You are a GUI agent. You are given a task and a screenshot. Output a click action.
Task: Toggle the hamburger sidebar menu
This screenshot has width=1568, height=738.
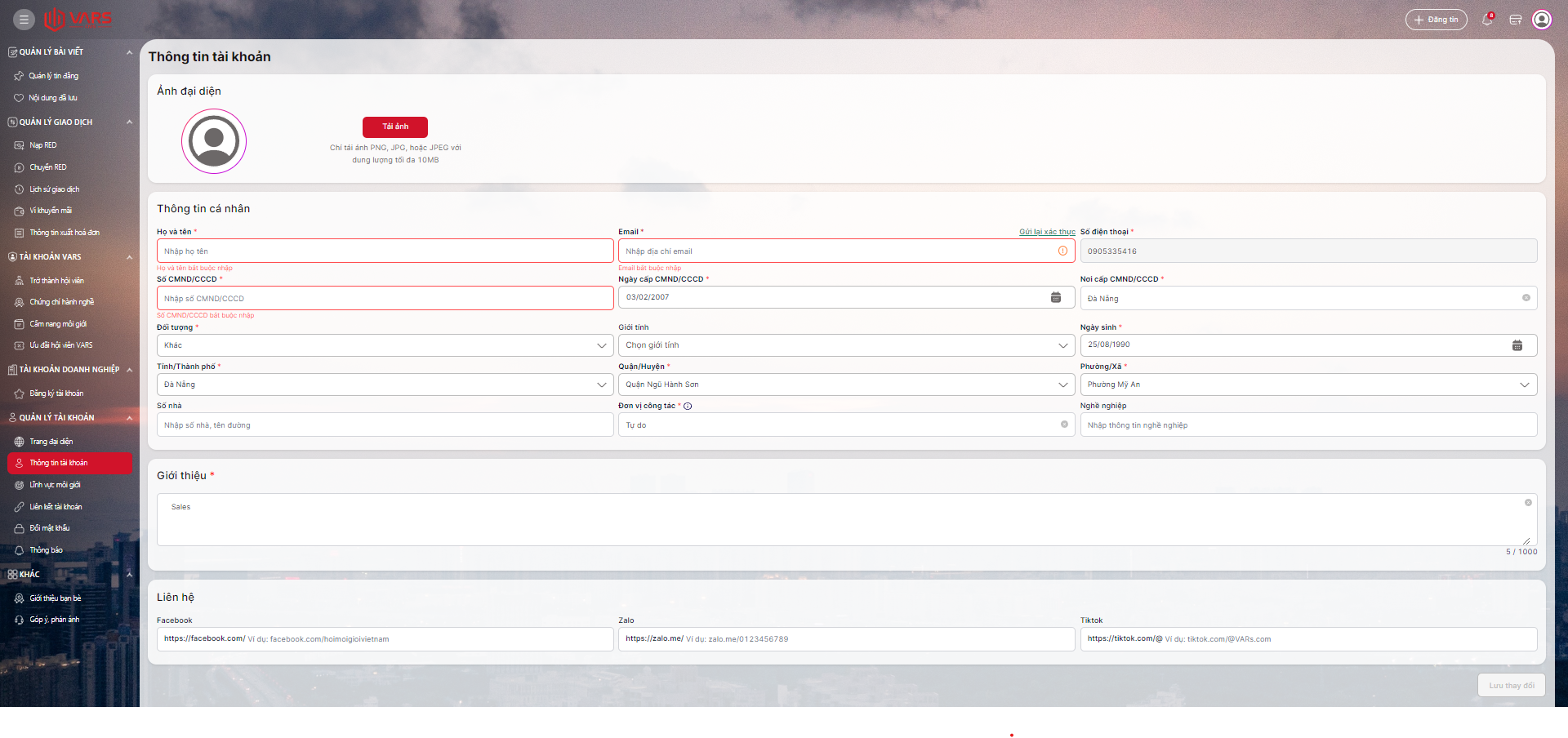pyautogui.click(x=24, y=20)
